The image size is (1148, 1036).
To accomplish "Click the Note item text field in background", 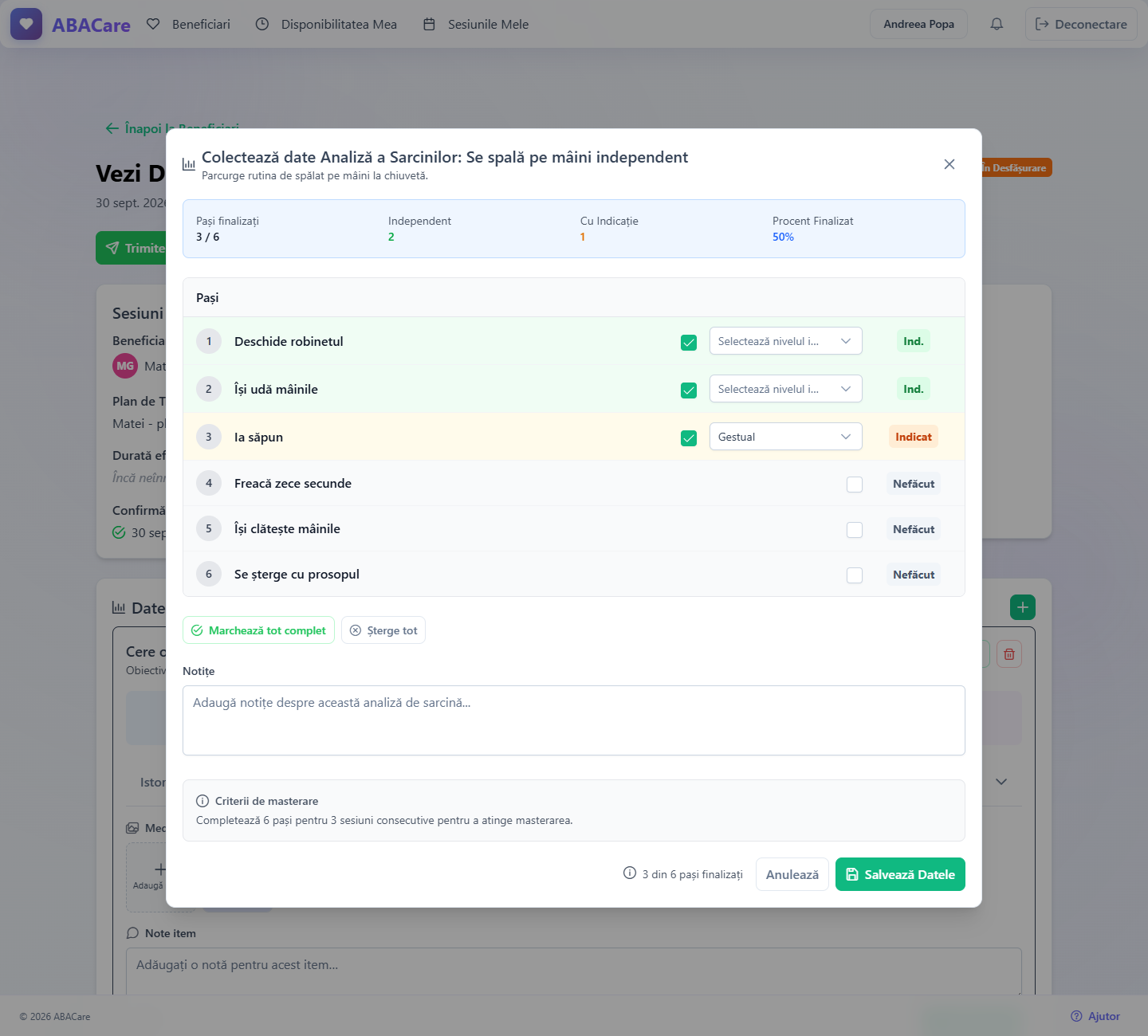I will pos(574,971).
